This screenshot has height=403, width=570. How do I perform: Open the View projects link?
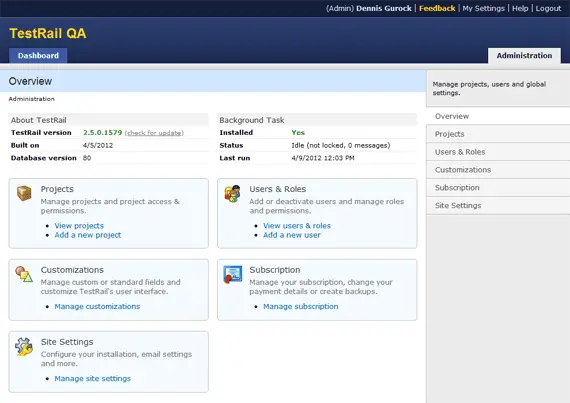coord(79,226)
